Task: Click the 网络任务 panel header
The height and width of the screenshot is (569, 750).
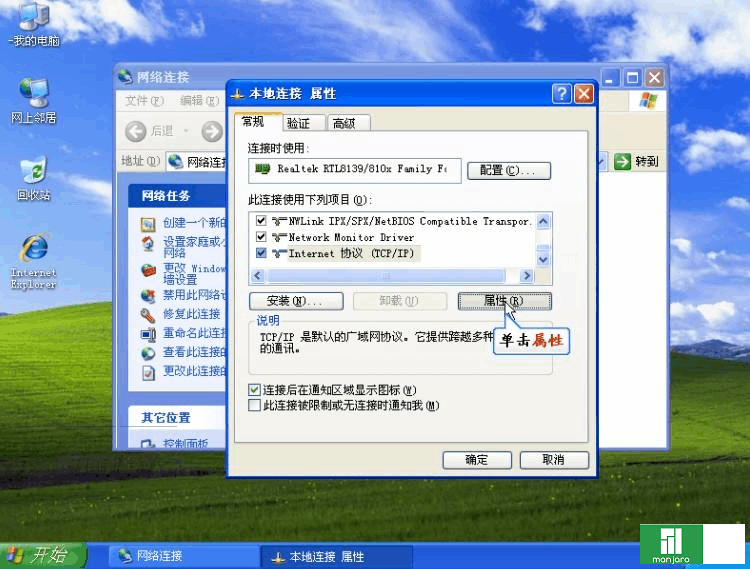Action: pos(178,196)
